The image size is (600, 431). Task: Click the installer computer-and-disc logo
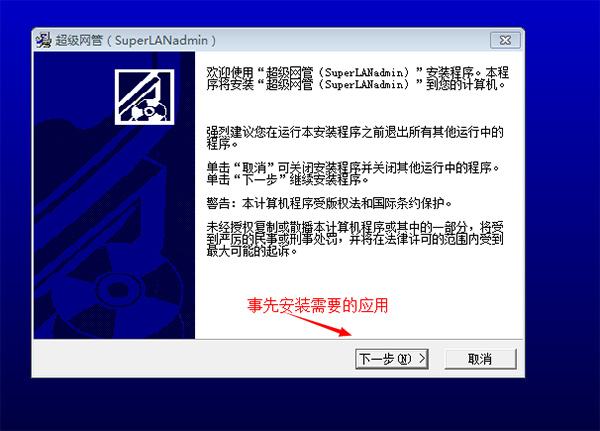[145, 97]
